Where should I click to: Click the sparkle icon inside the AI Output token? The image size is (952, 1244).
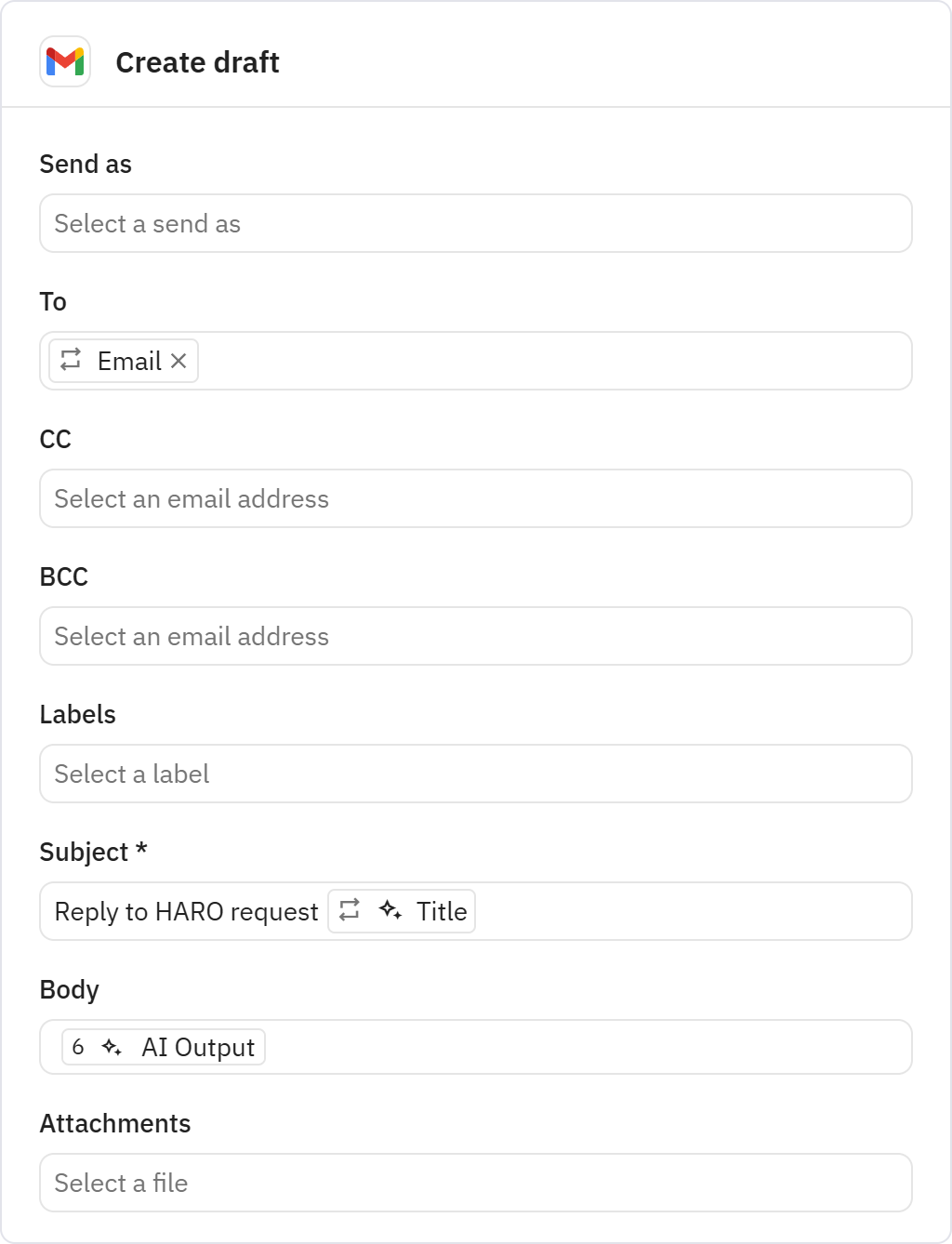(112, 1047)
